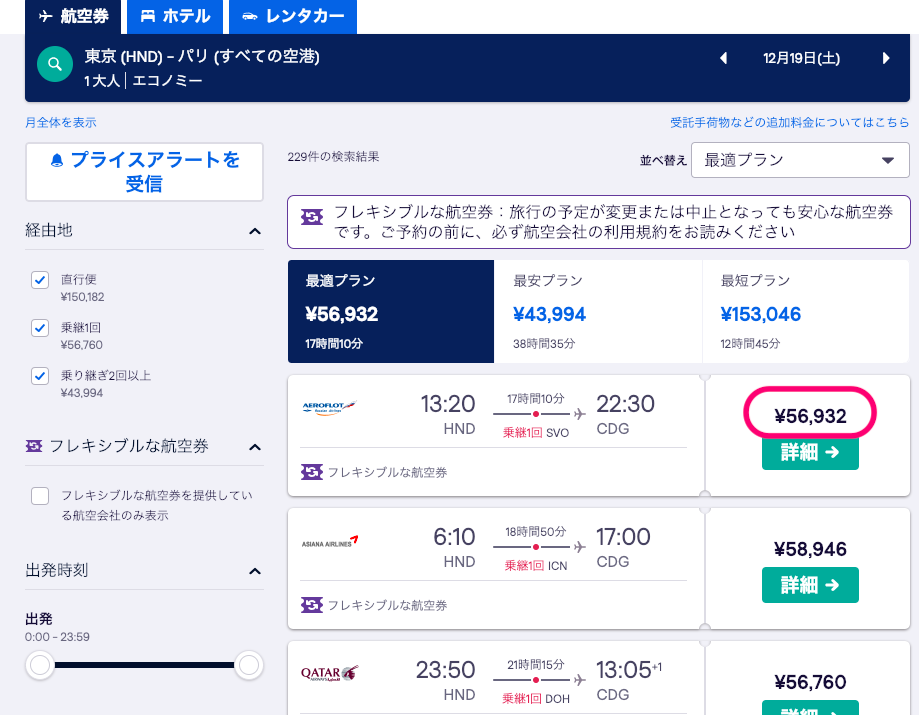Click the 6:10 departure time
The image size is (919, 715).
coord(454,537)
